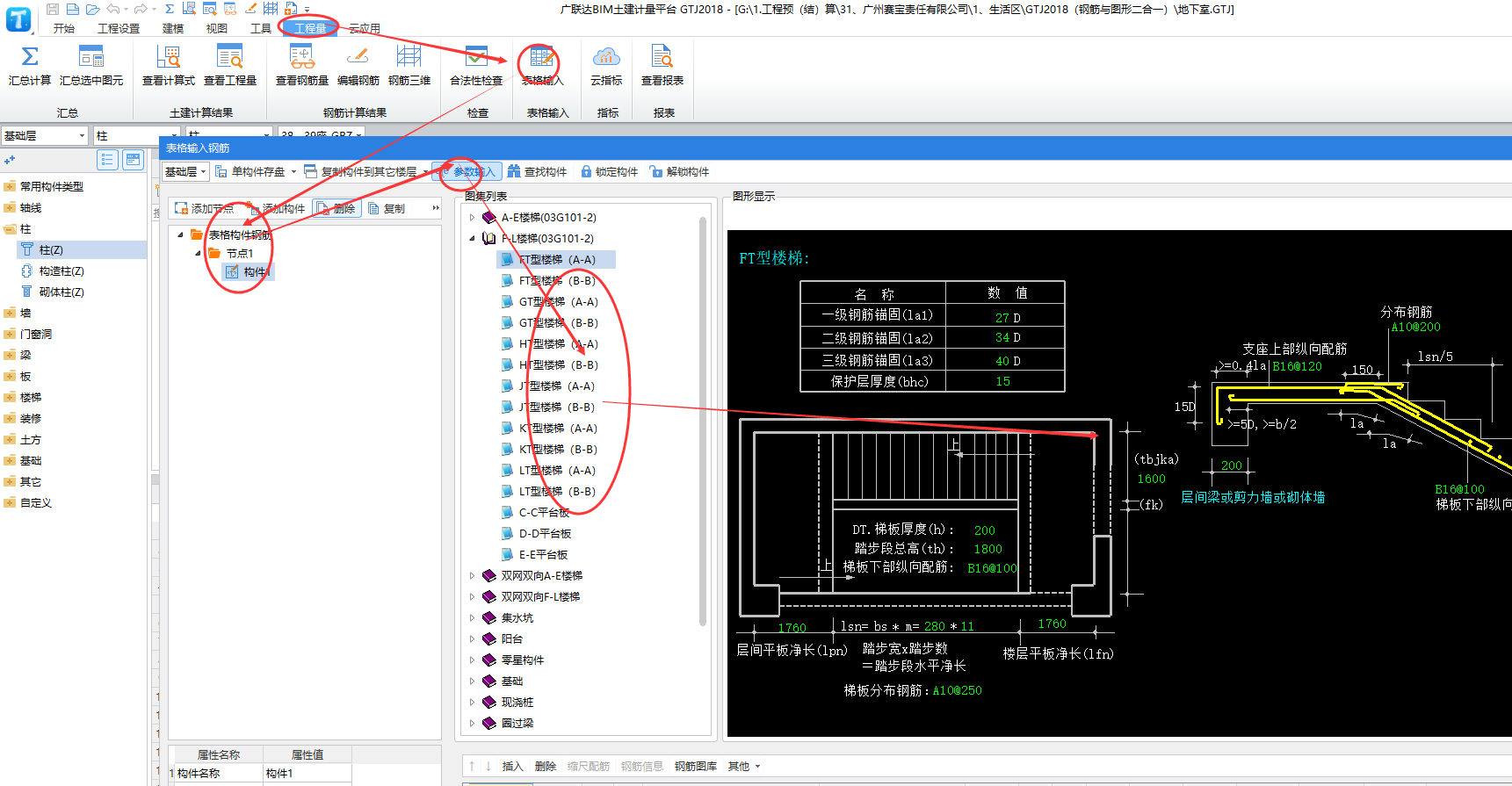Click the small sigma icon in quick access toolbar
This screenshot has height=786, width=1512.
[170, 9]
